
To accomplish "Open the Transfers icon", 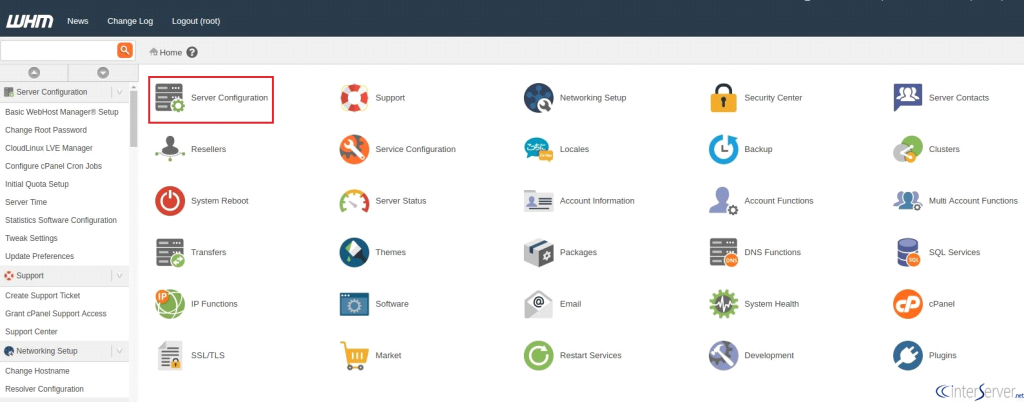I will click(170, 253).
